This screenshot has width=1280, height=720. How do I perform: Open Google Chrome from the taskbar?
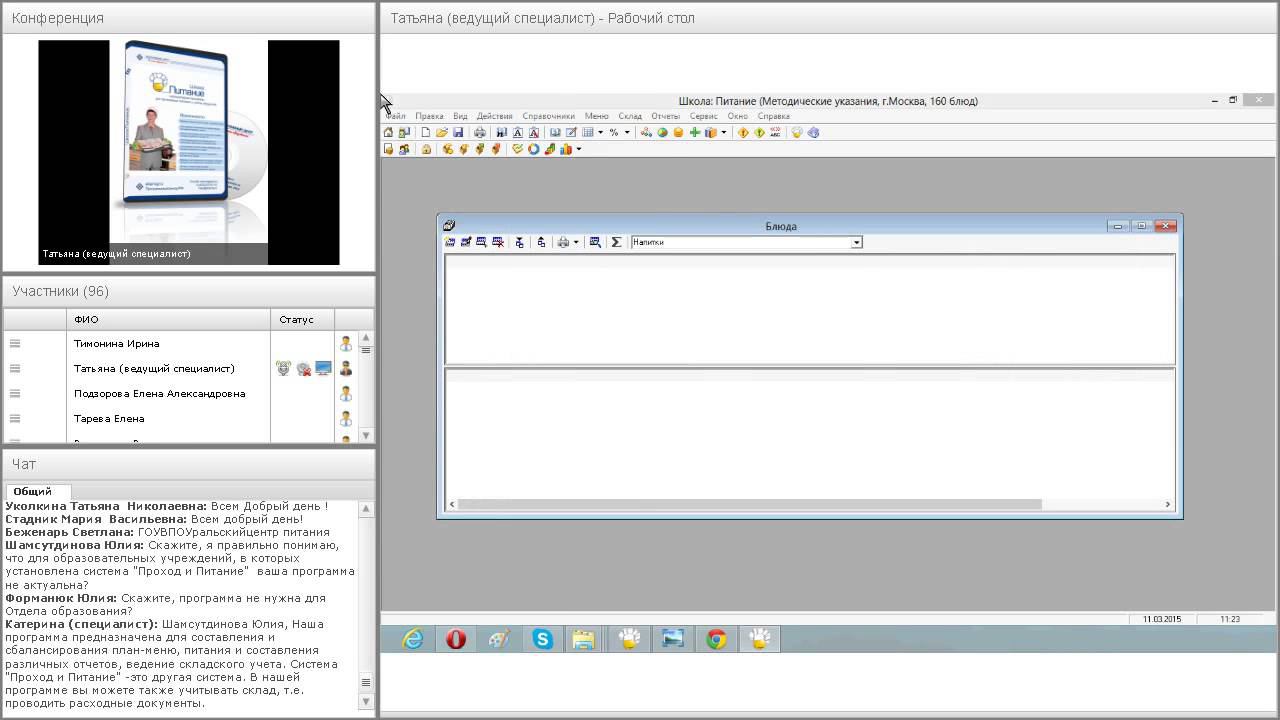click(716, 639)
